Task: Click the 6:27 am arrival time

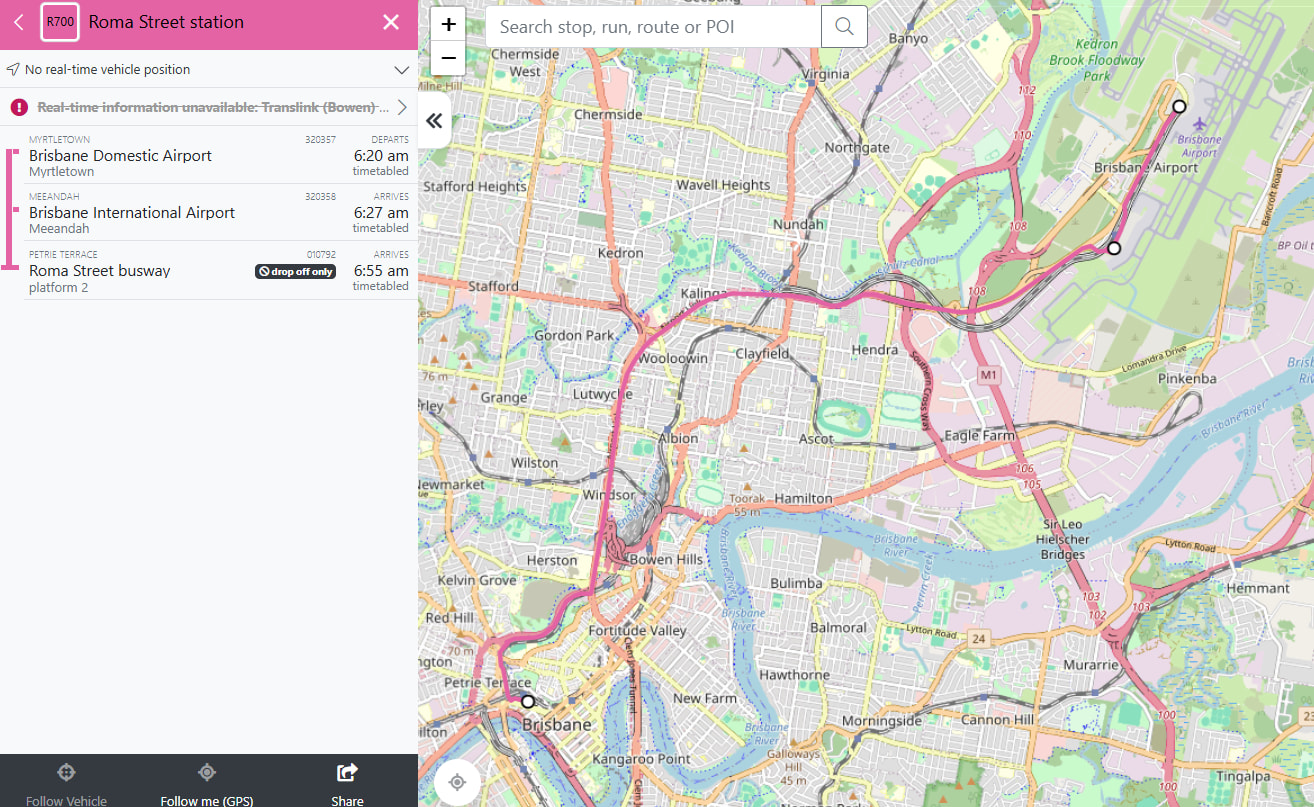Action: pyautogui.click(x=381, y=213)
